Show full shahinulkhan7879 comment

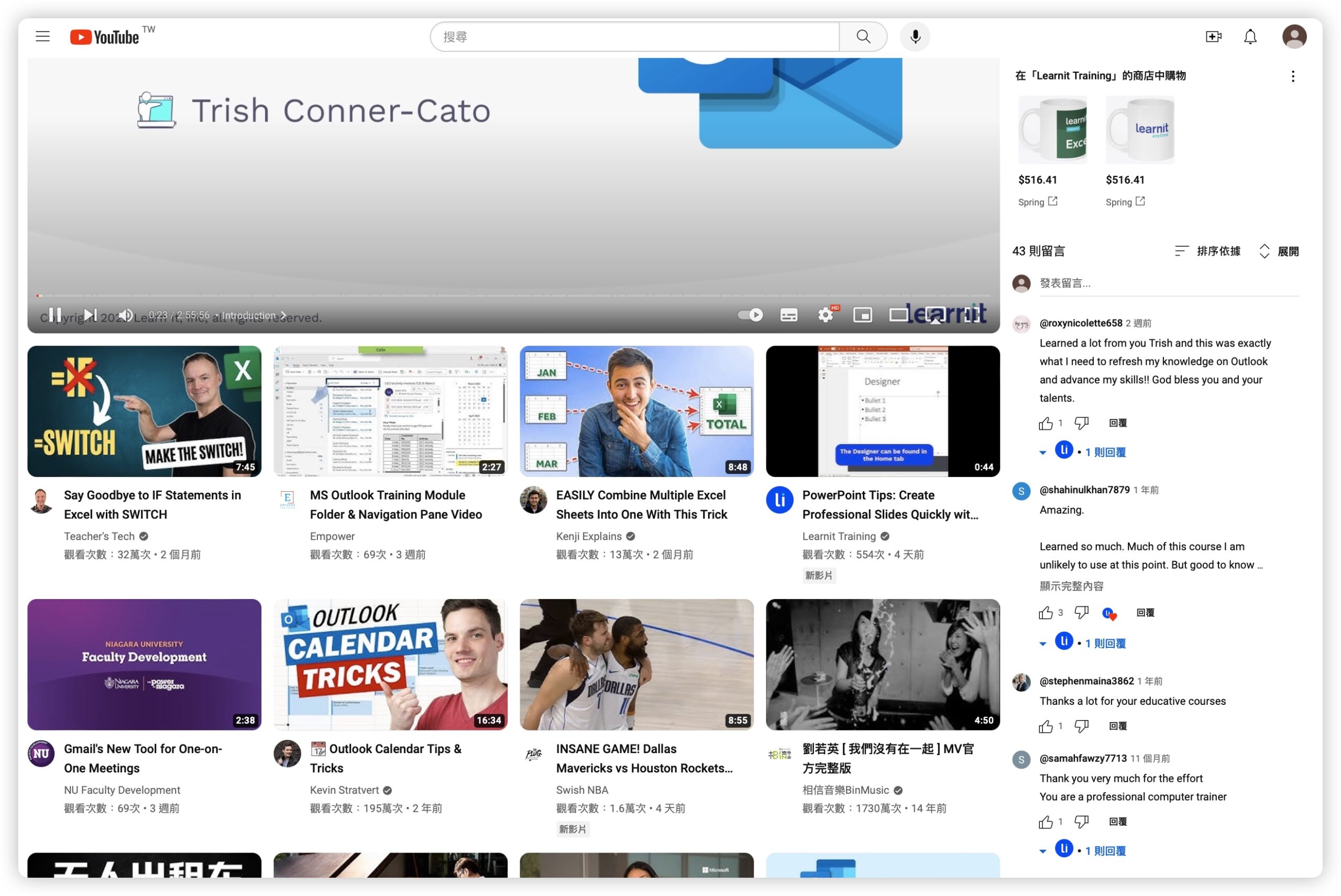[x=1071, y=585]
